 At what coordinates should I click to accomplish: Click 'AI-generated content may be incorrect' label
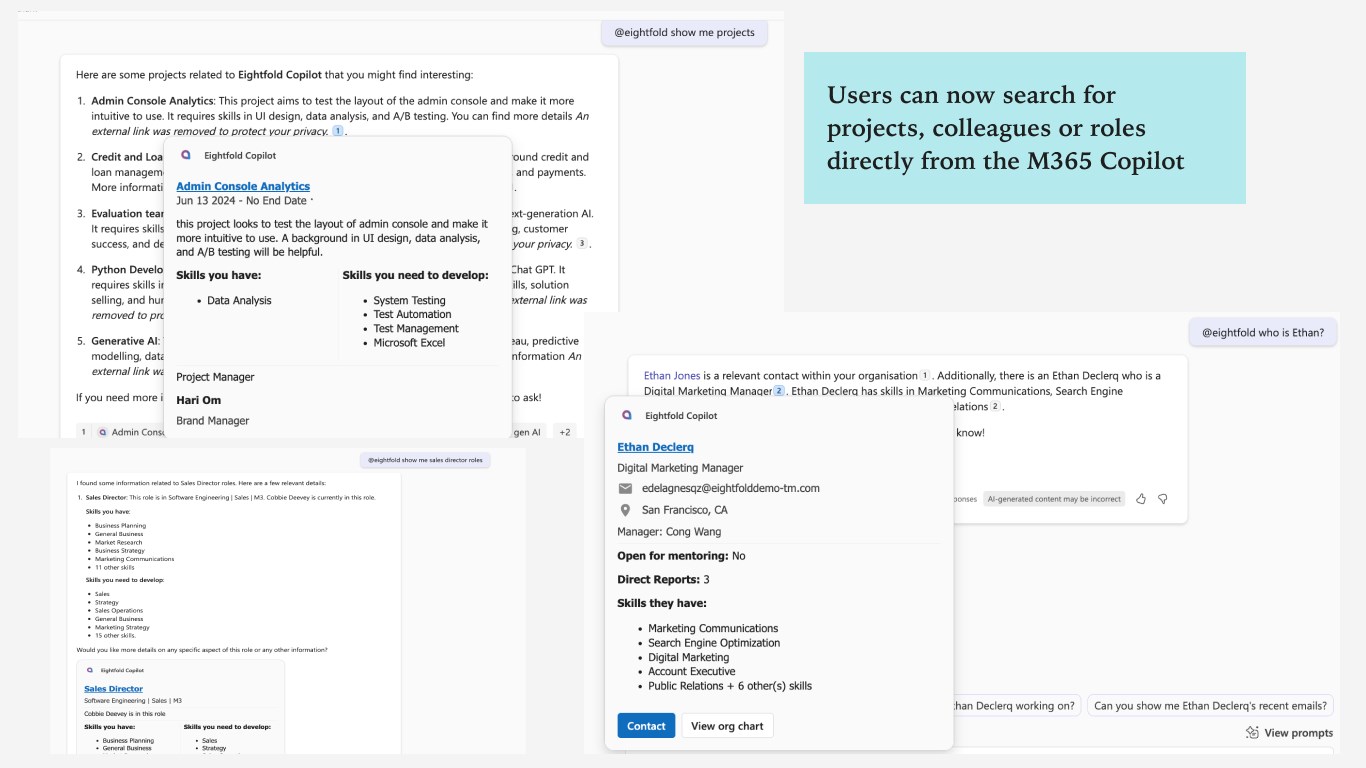(x=1054, y=498)
